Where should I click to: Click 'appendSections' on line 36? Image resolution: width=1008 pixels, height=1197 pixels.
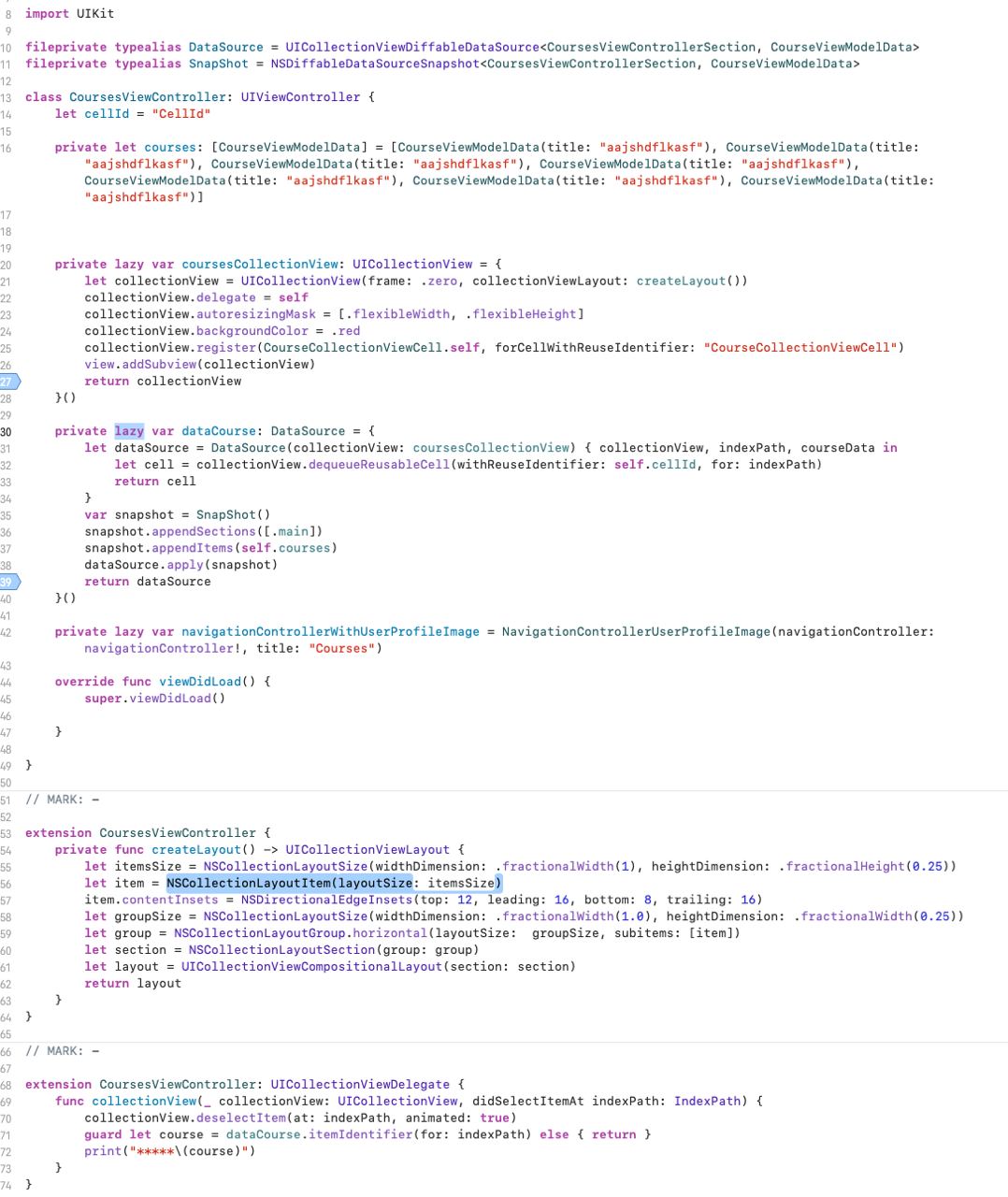pos(204,532)
